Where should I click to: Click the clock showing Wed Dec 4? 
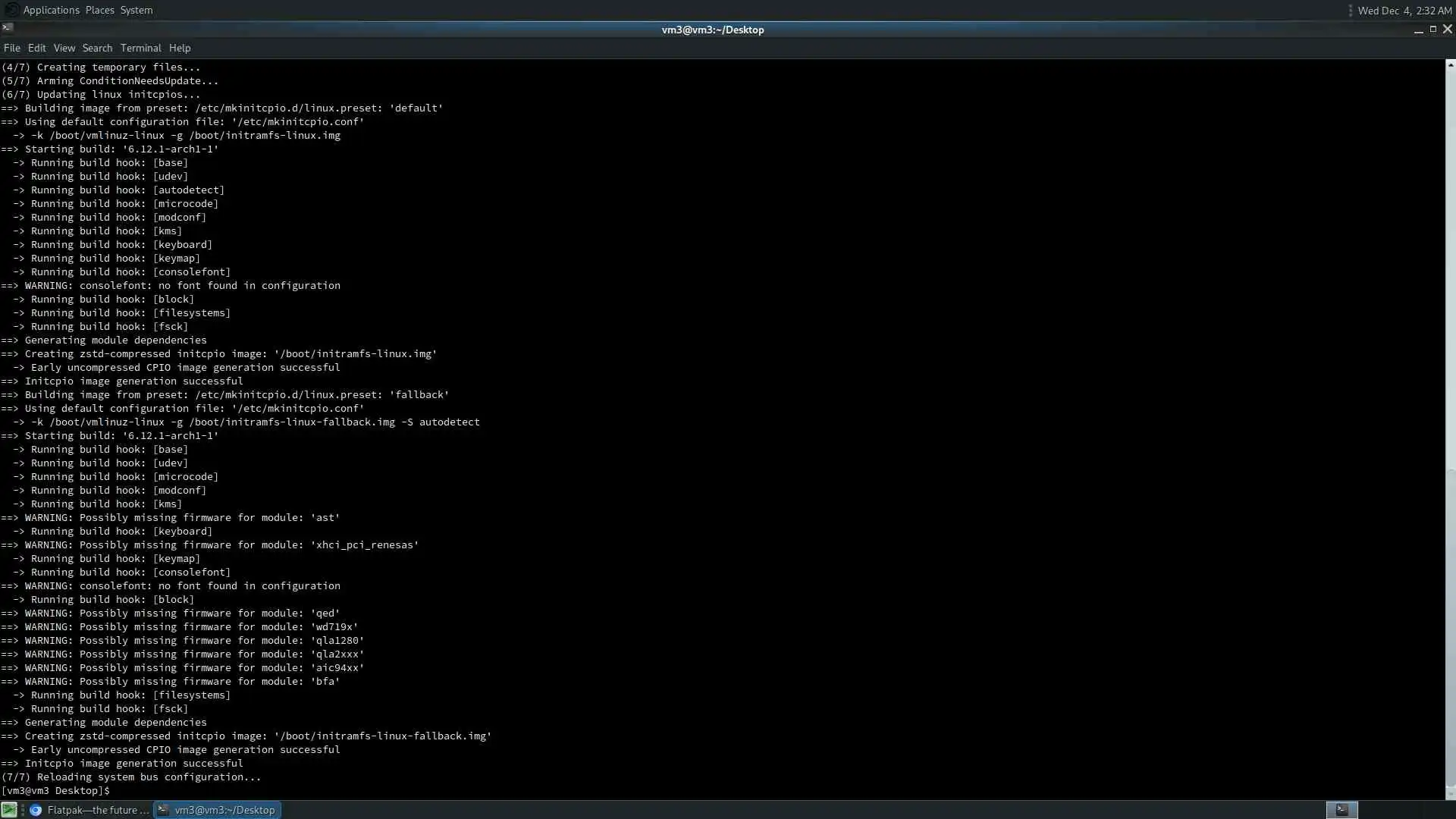[1404, 11]
